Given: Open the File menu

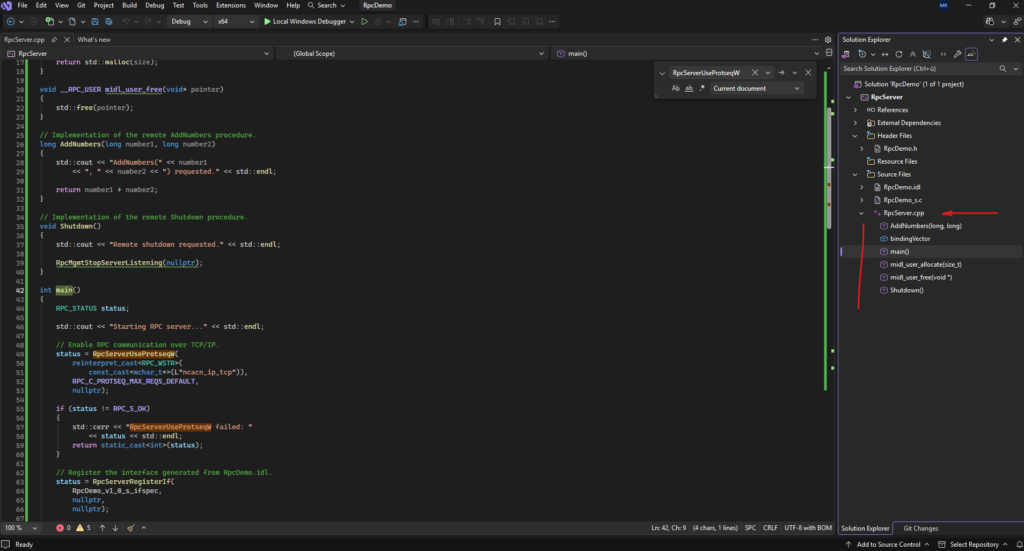Looking at the screenshot, I should 22,5.
